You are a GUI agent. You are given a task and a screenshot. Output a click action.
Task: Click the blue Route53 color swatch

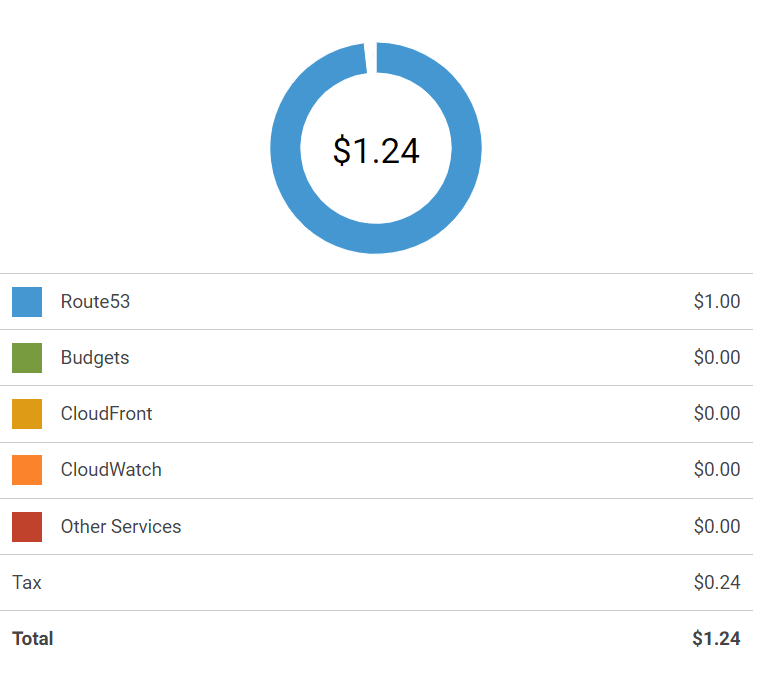pos(27,302)
